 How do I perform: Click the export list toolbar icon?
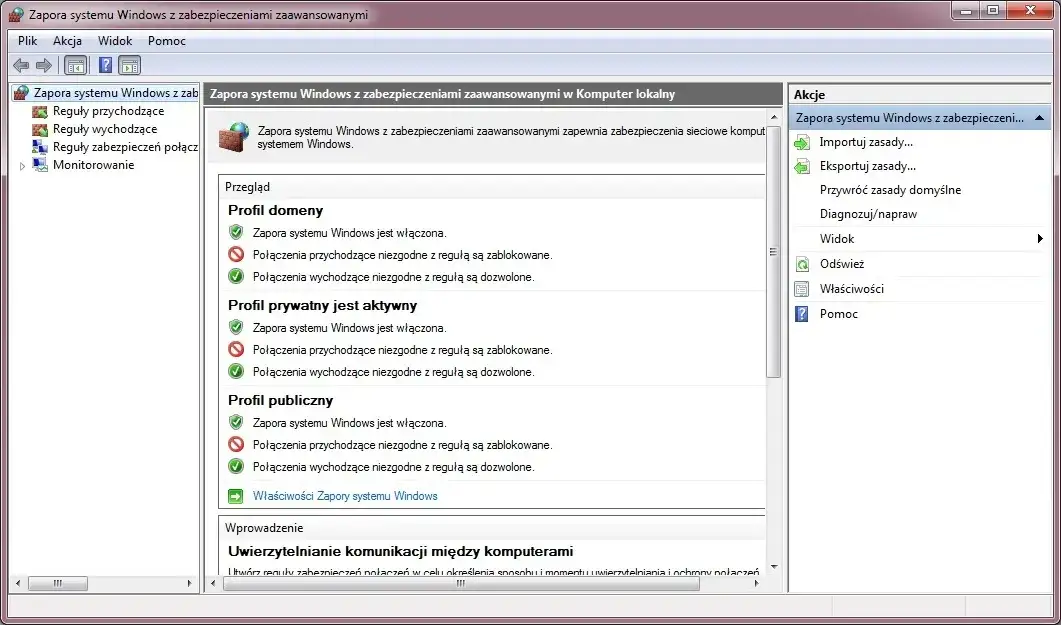pos(129,65)
